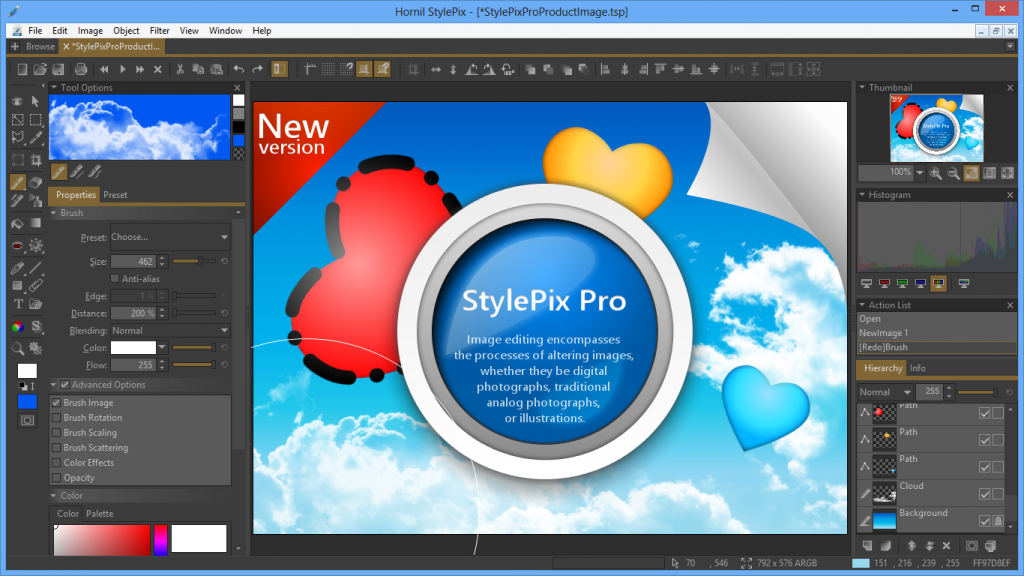The image size is (1024, 576).
Task: Select the Eraser tool in the toolbox
Action: tap(35, 182)
